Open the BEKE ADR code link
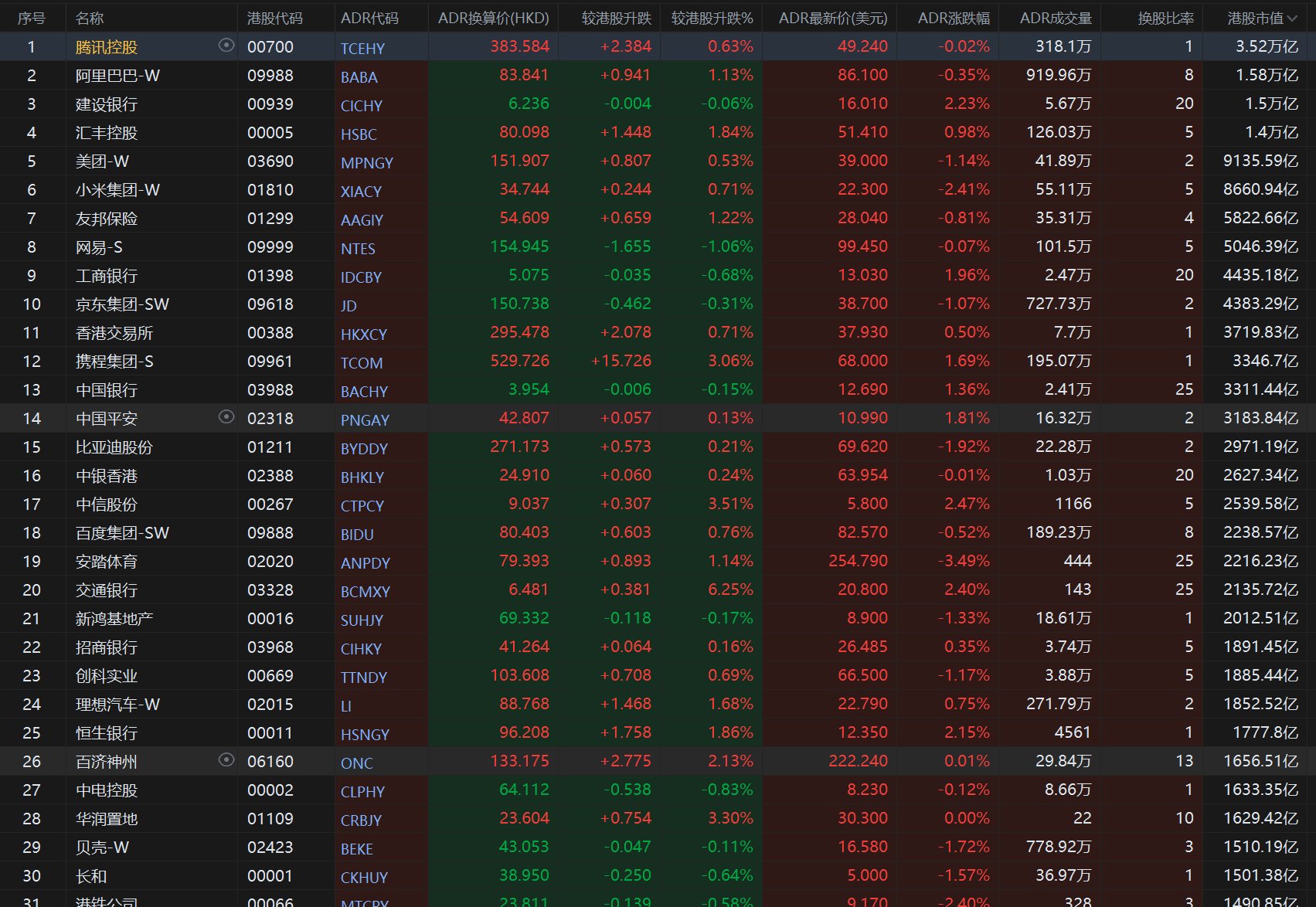 (x=356, y=849)
